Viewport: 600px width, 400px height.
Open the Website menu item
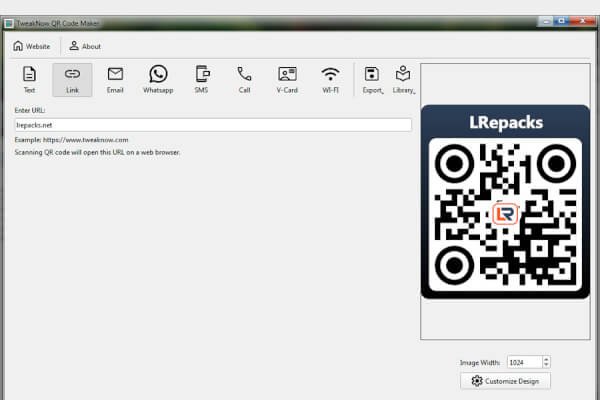32,46
